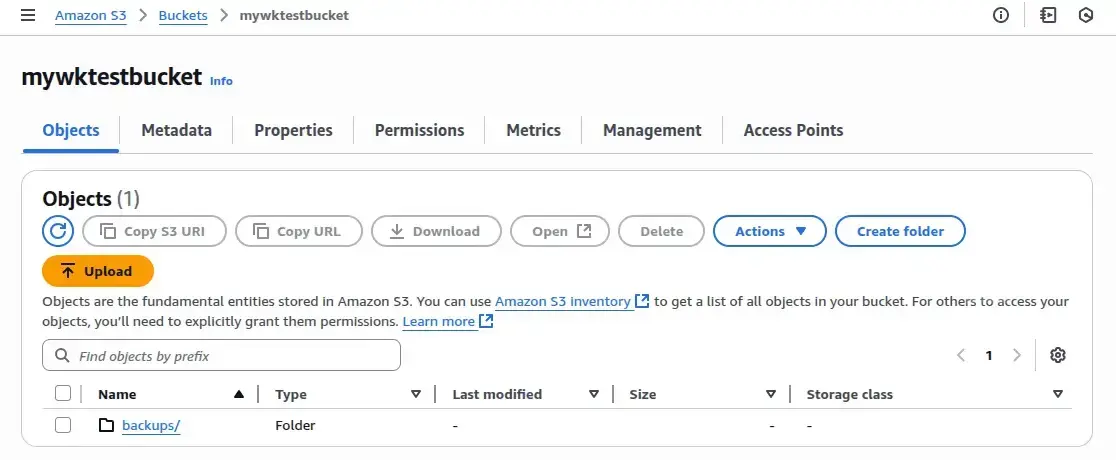This screenshot has height=460, width=1116.
Task: Click the mywktestbucket breadcrumb text
Action: click(x=294, y=15)
